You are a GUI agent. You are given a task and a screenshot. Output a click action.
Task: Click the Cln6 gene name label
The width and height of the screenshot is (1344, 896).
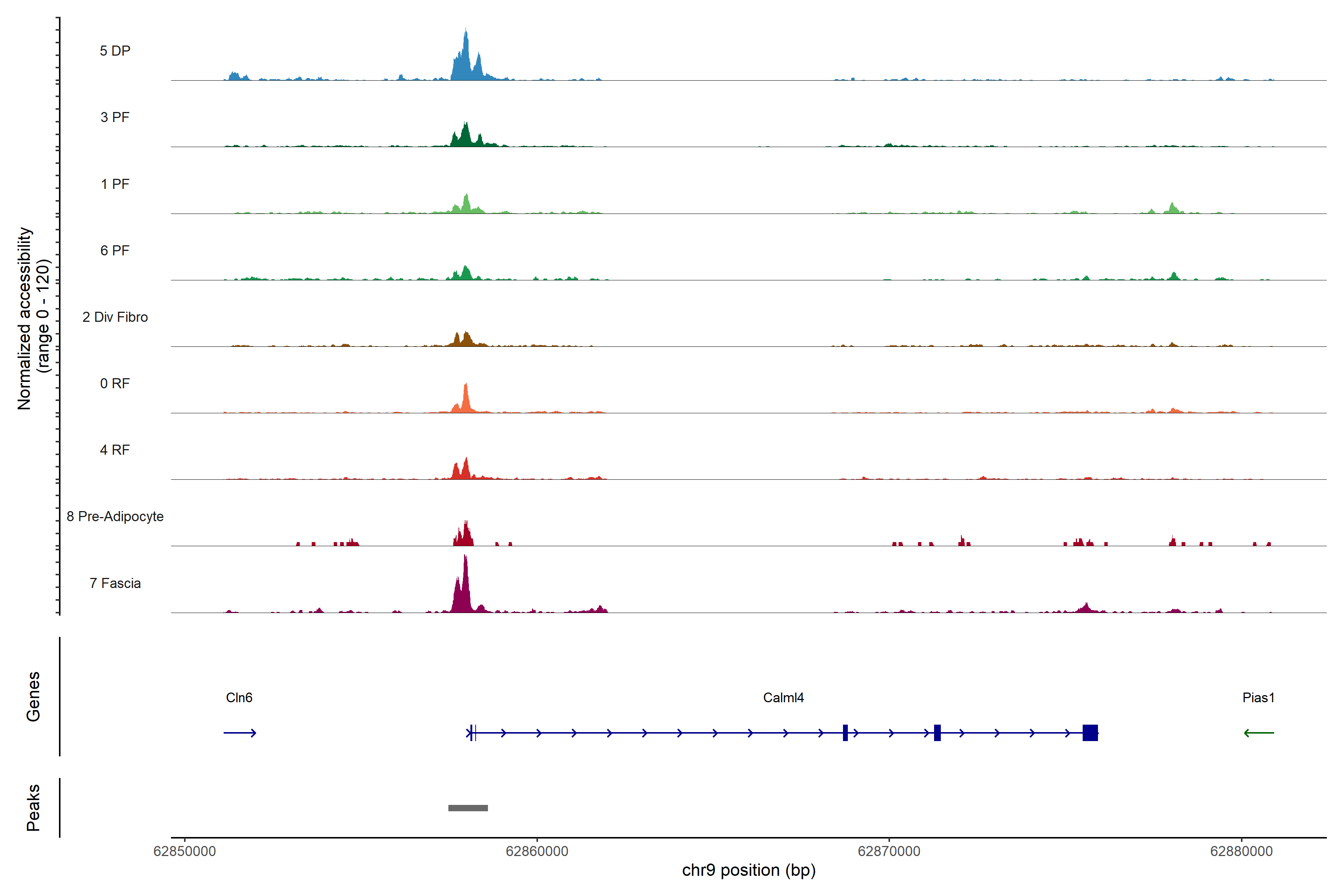[x=239, y=698]
